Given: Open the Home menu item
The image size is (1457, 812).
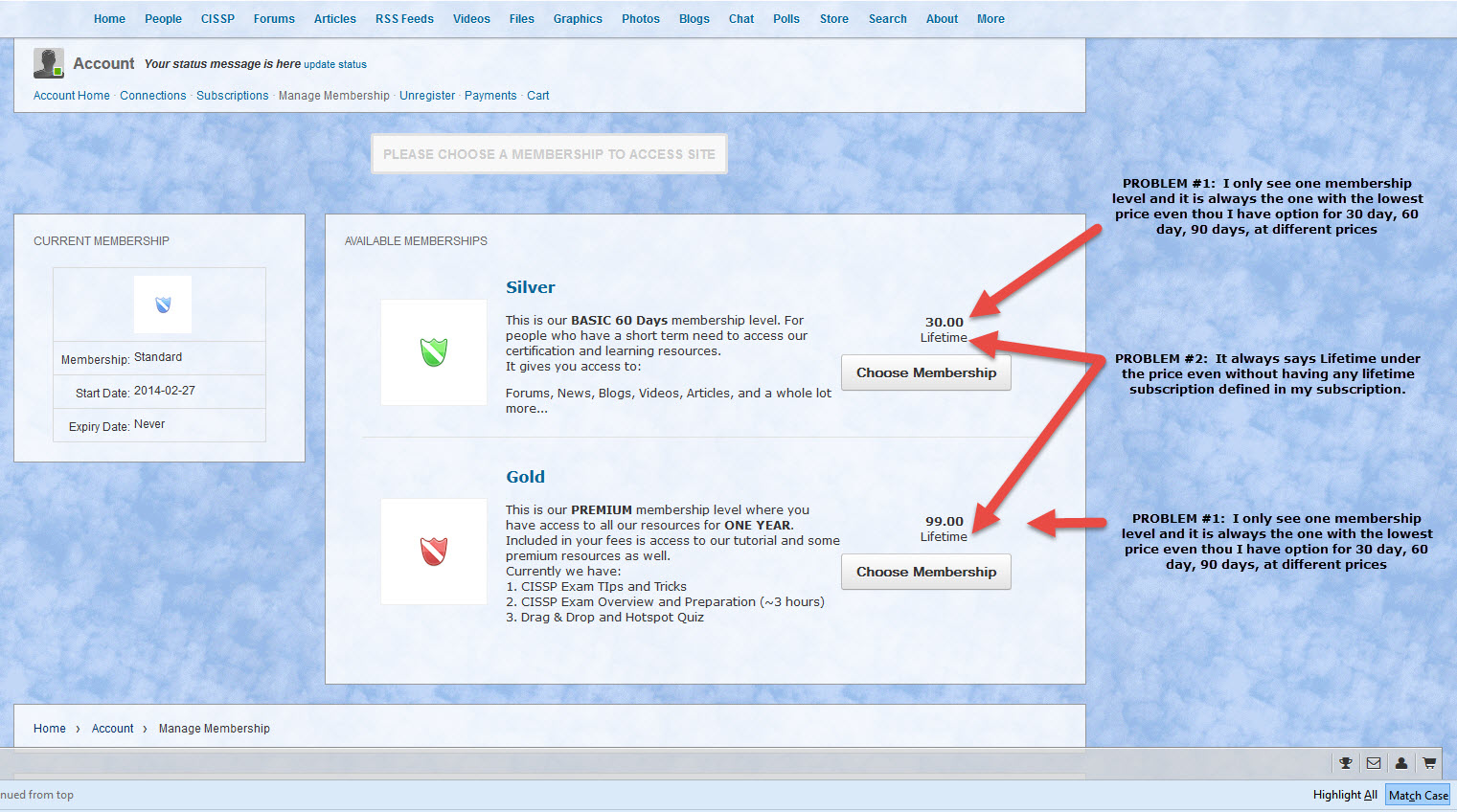Looking at the screenshot, I should [109, 19].
